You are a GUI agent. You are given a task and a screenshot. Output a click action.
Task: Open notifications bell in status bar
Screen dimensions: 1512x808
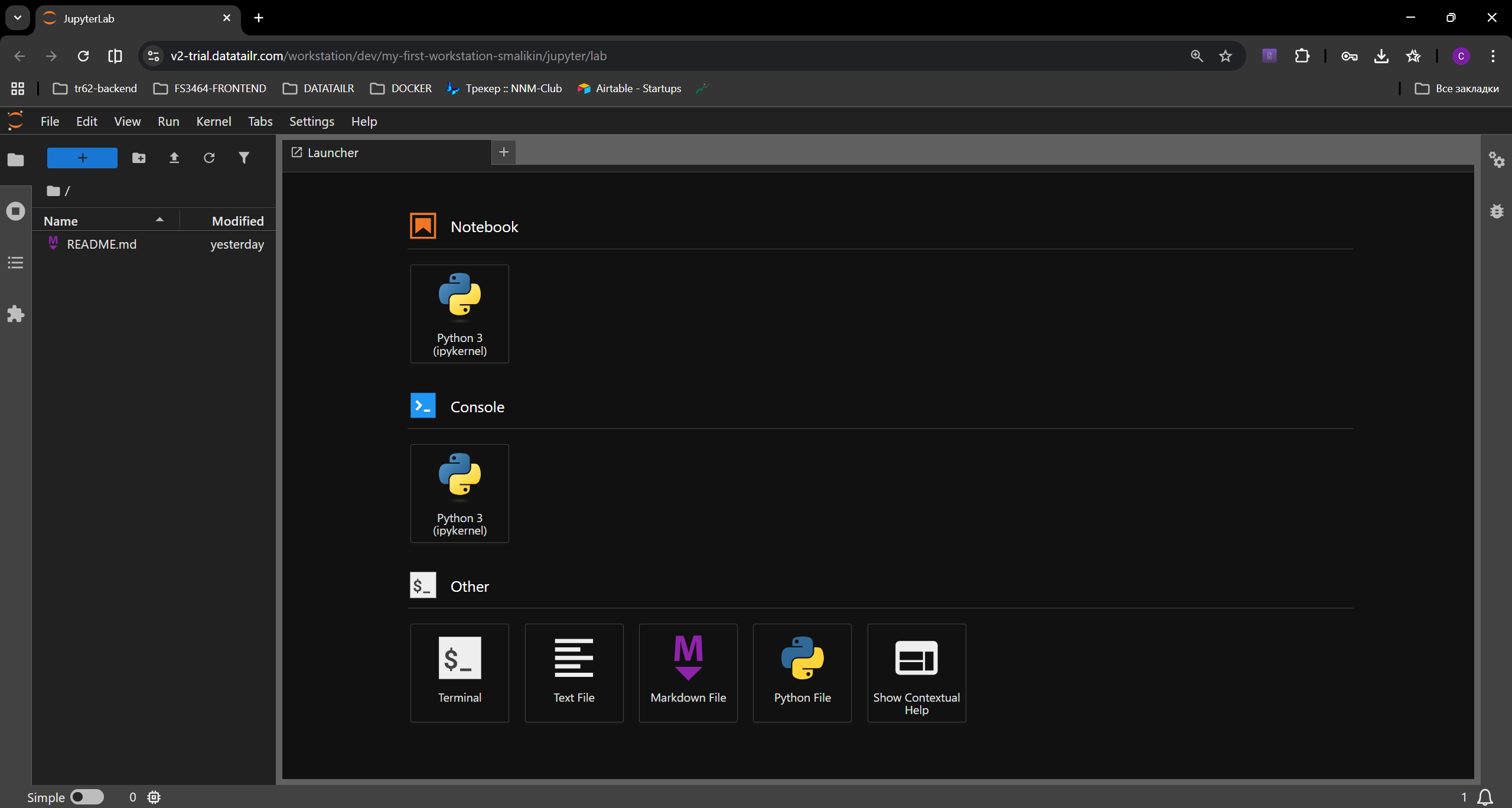[x=1485, y=797]
